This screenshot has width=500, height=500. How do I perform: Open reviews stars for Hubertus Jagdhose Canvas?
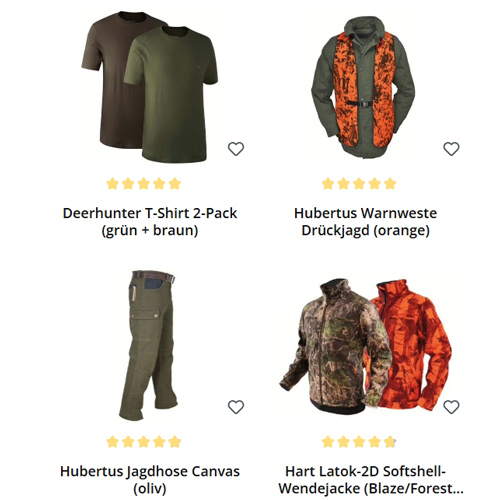[144, 442]
